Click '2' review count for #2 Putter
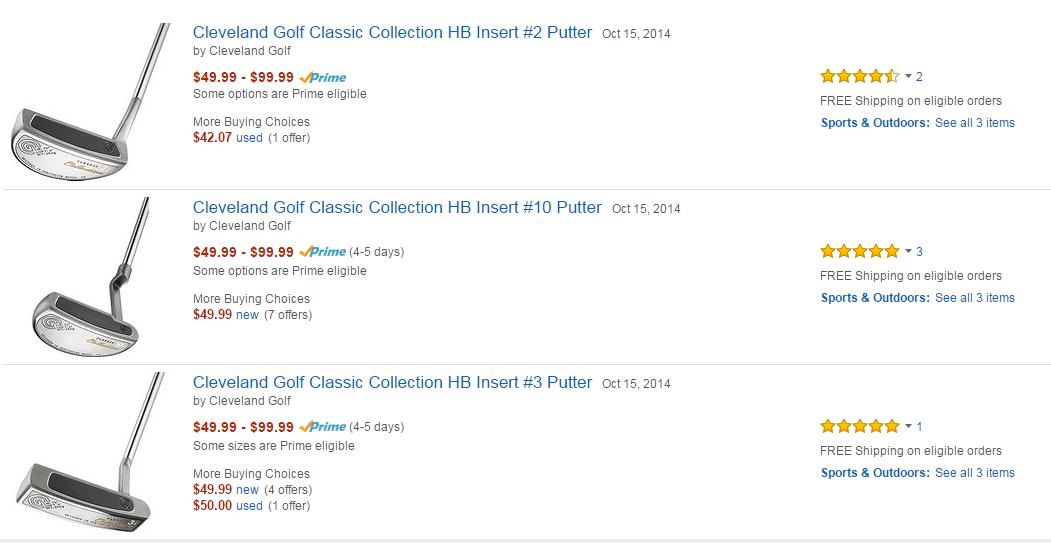 pos(919,77)
